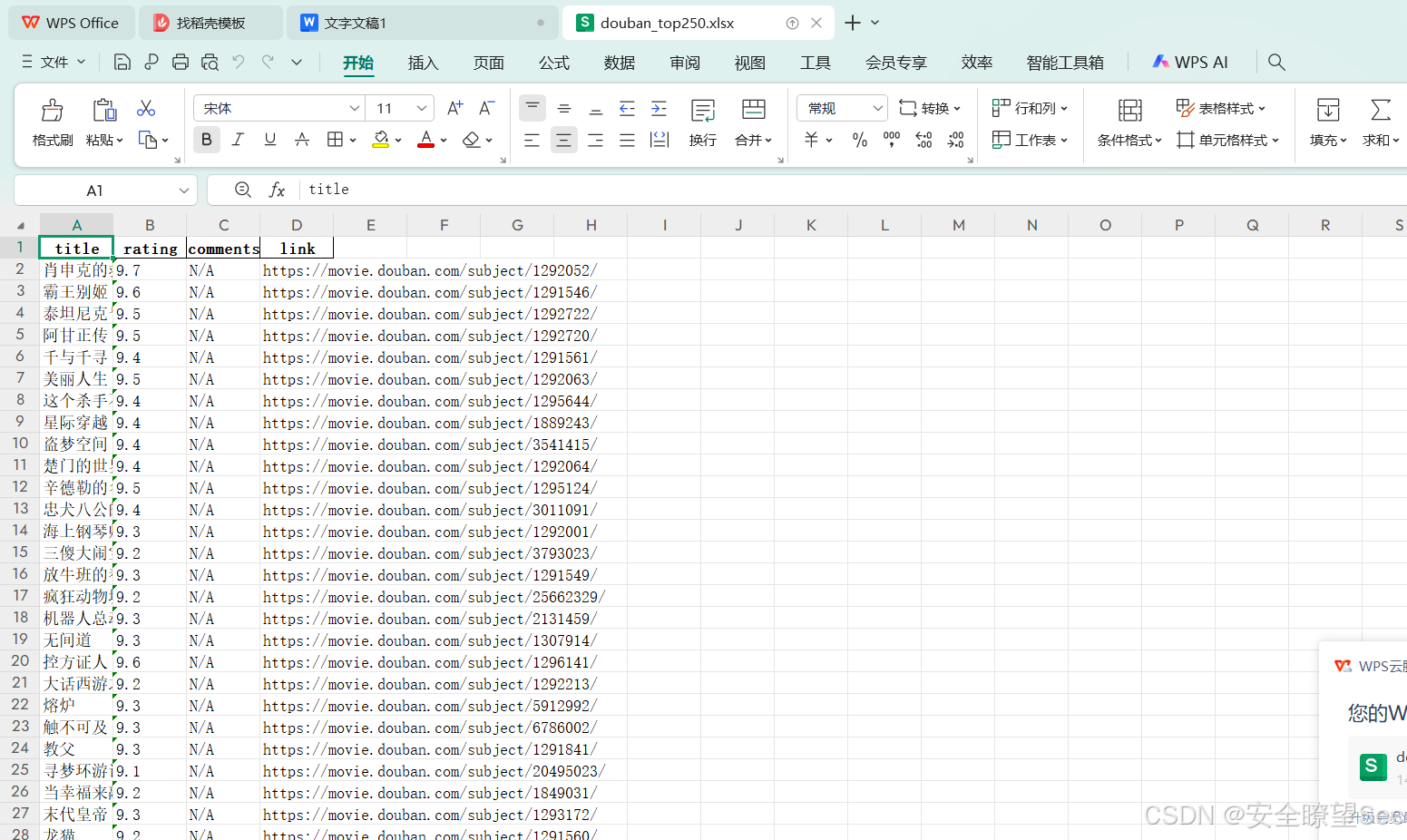The height and width of the screenshot is (840, 1407).
Task: Expand the Name Box dropdown arrow
Action: 183,190
